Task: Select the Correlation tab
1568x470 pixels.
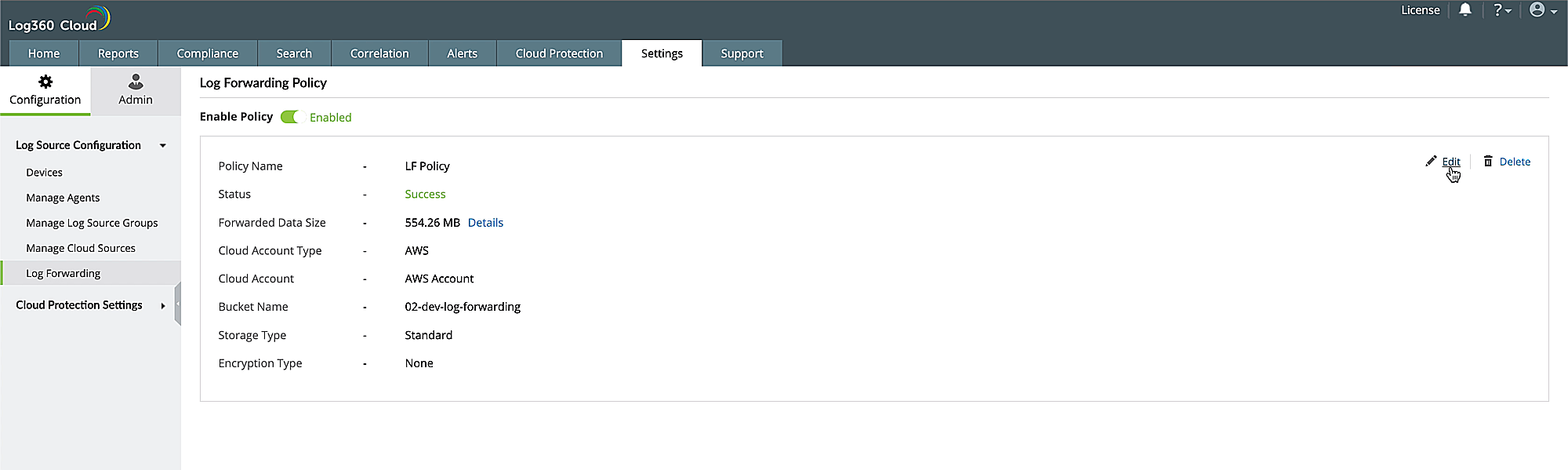Action: [379, 53]
